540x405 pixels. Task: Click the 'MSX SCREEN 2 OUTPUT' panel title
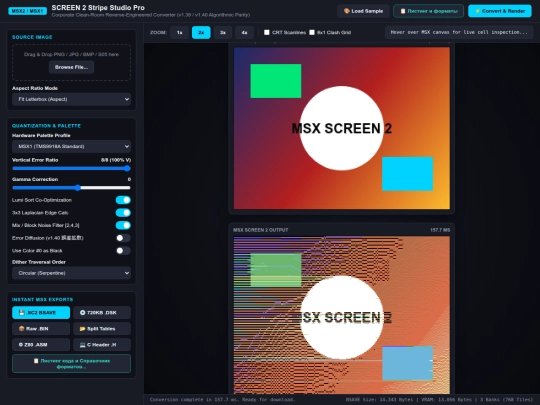[261, 230]
